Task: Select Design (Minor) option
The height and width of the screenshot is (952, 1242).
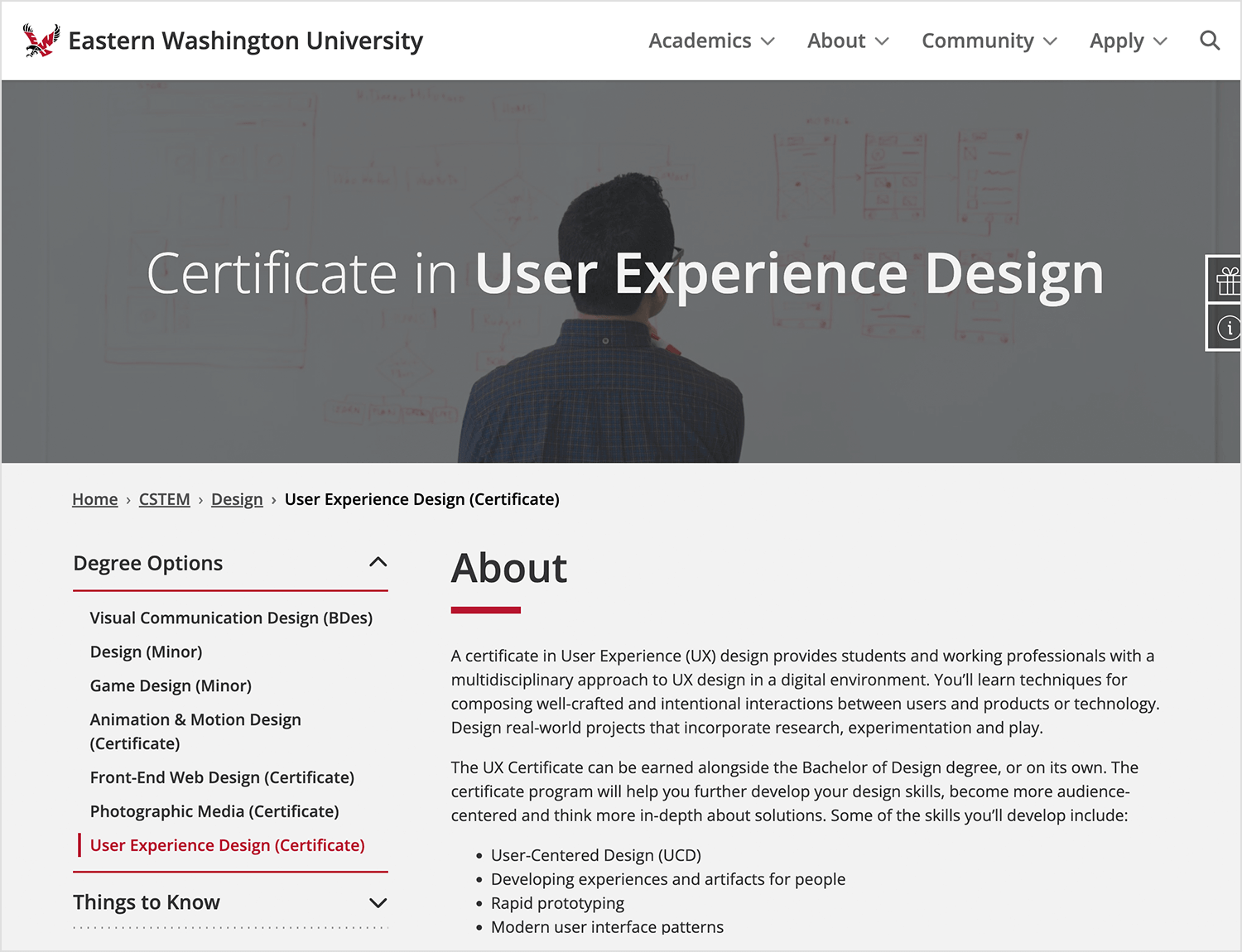Action: 146,651
